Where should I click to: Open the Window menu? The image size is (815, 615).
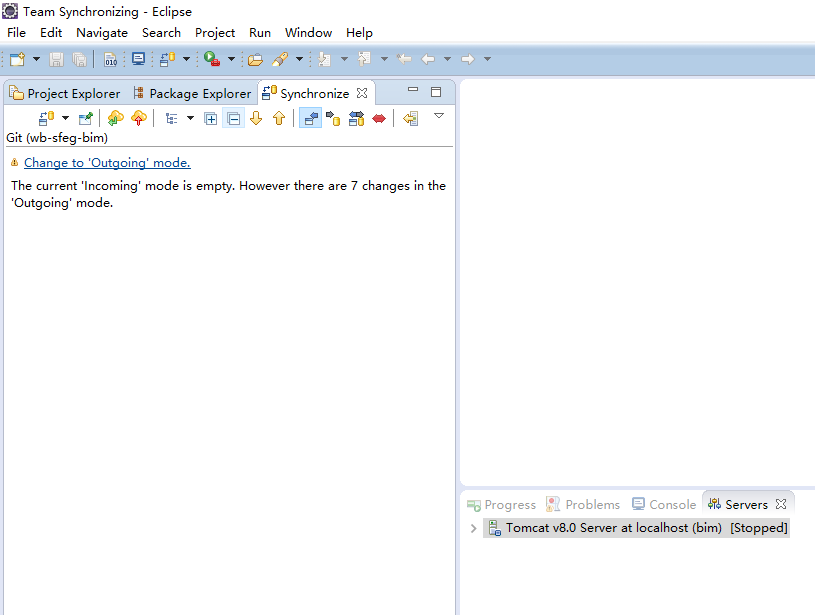(309, 33)
